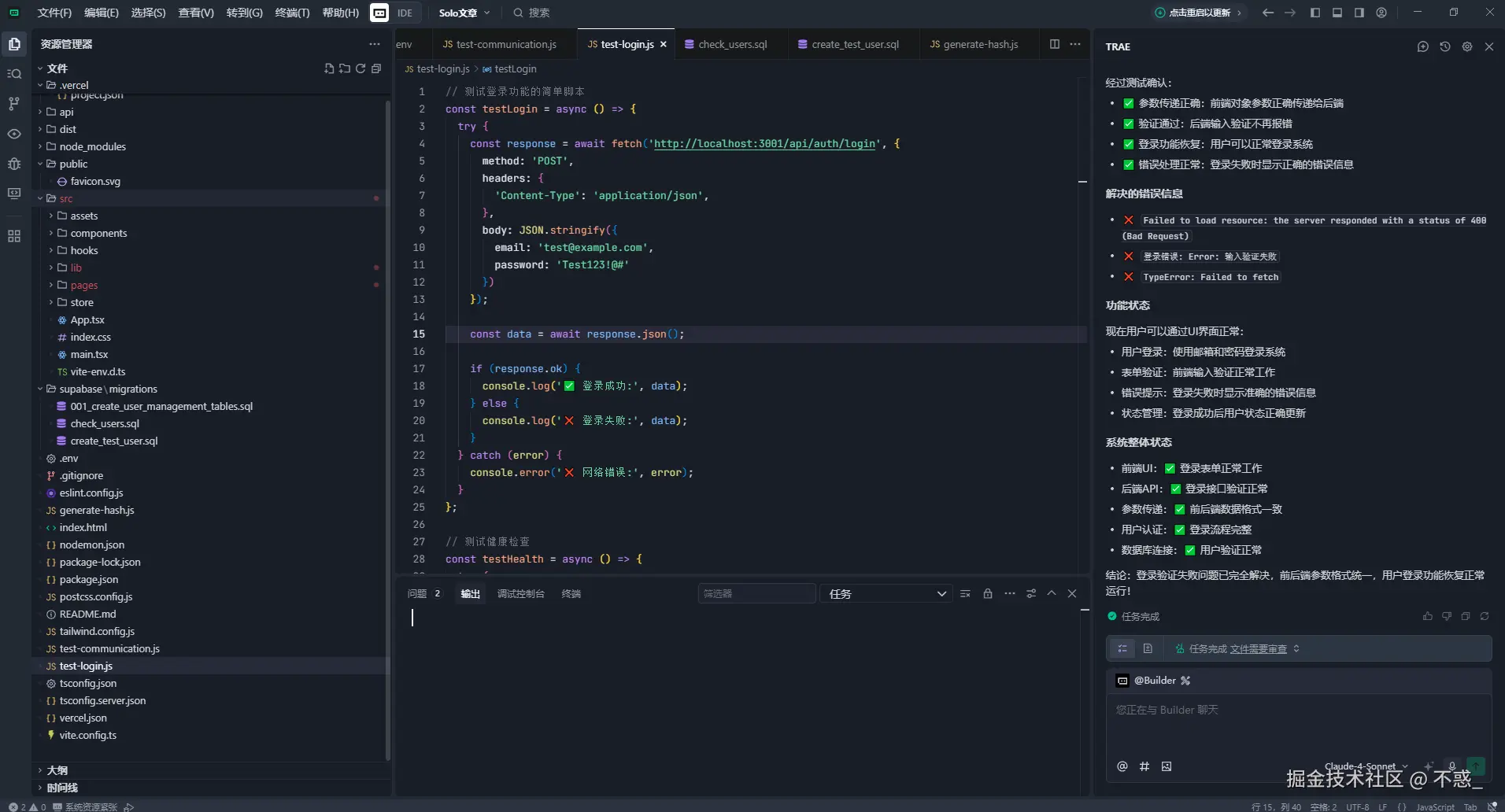Click the thumbs up icon on response
Screen dimensions: 1505x812
coord(1427,616)
